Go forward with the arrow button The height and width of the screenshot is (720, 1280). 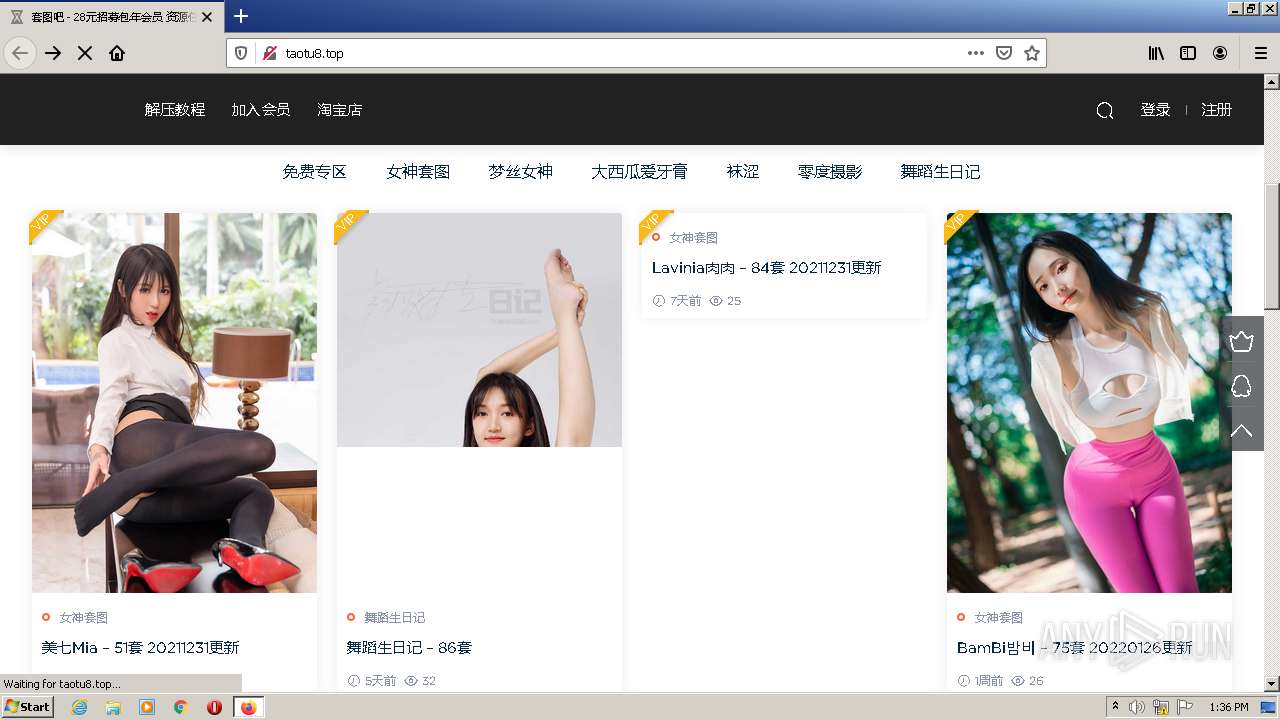[x=53, y=53]
